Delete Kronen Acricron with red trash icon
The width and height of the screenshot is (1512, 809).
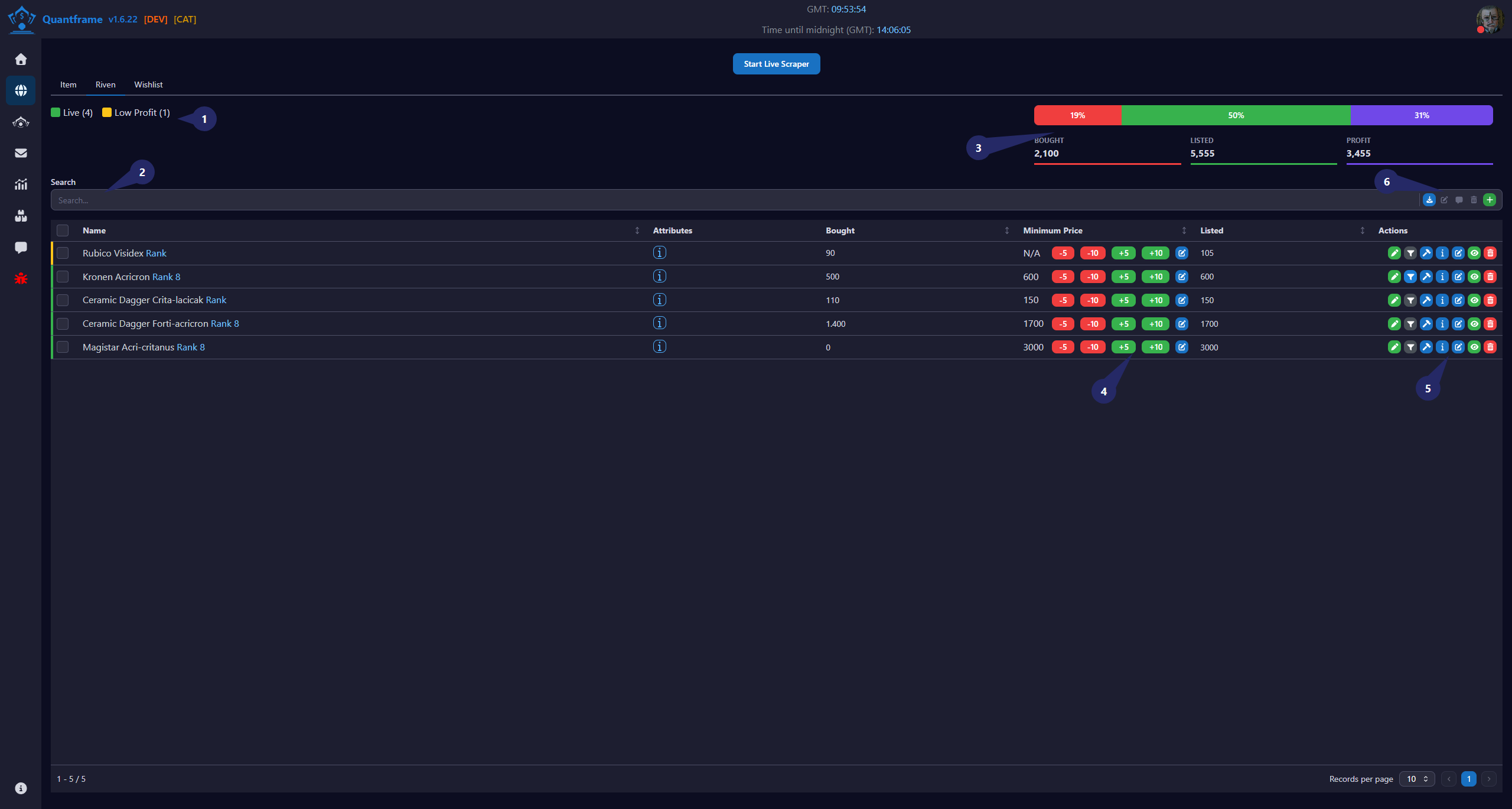click(x=1490, y=277)
